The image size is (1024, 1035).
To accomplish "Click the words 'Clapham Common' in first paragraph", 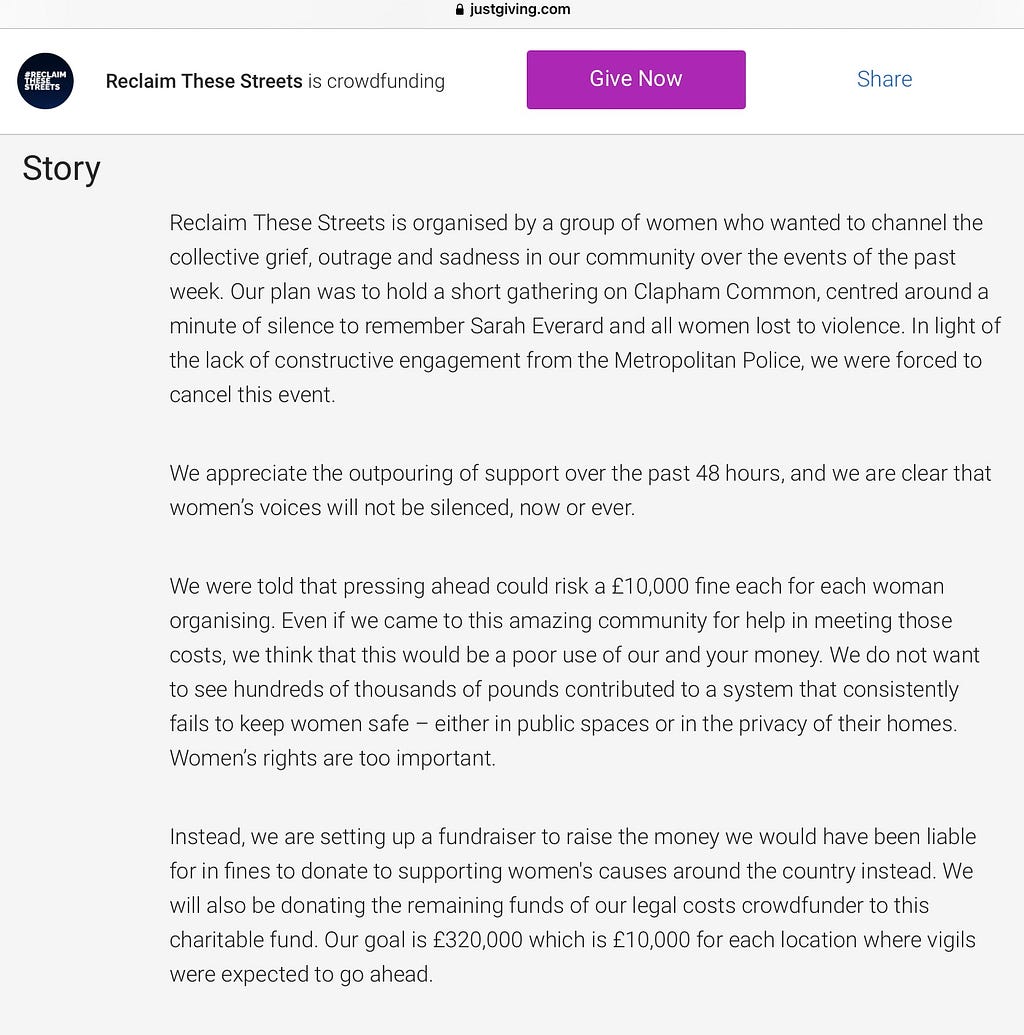I will pyautogui.click(x=724, y=292).
